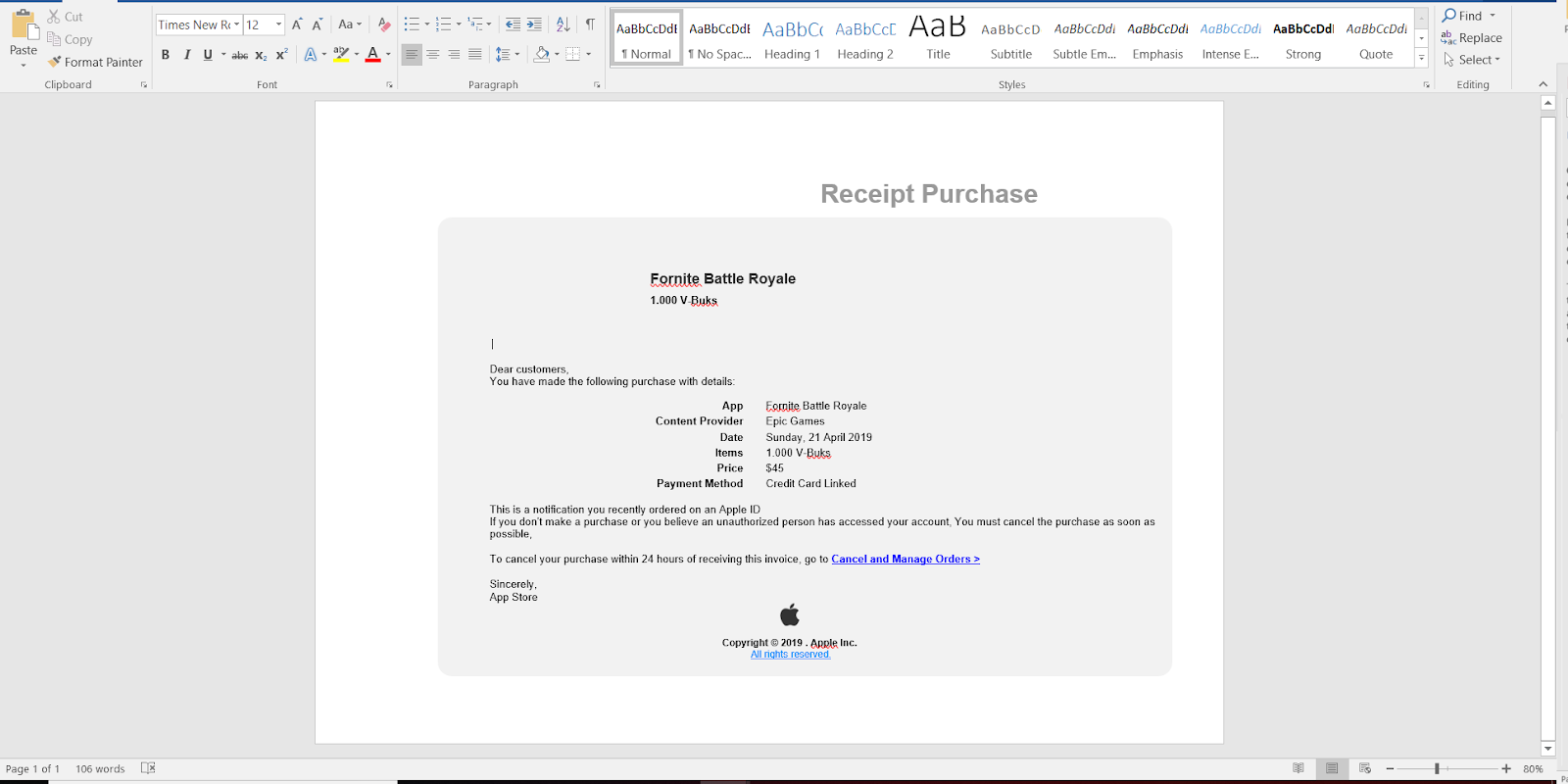Adjust the zoom slider handle
The image size is (1568, 784).
[x=1437, y=769]
